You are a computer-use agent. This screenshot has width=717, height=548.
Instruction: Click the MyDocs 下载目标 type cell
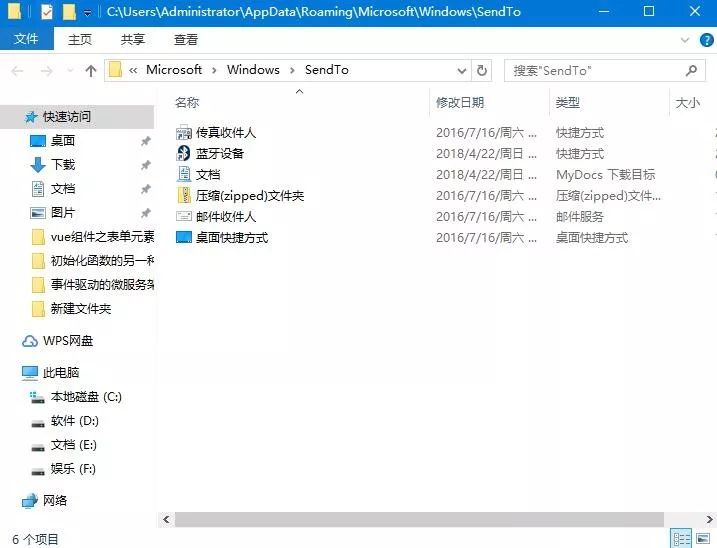coord(605,175)
